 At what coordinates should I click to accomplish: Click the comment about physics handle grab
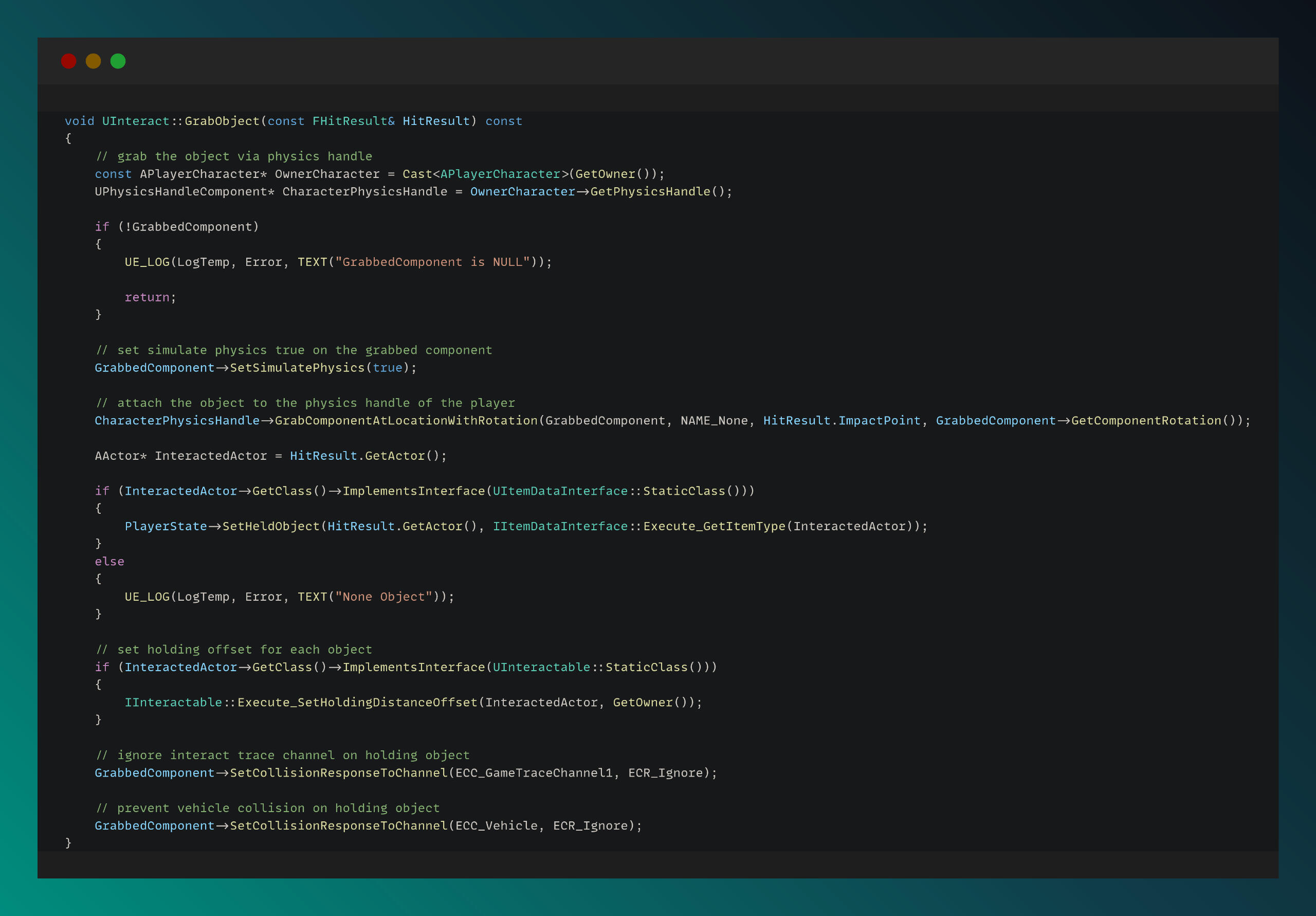pos(234,156)
